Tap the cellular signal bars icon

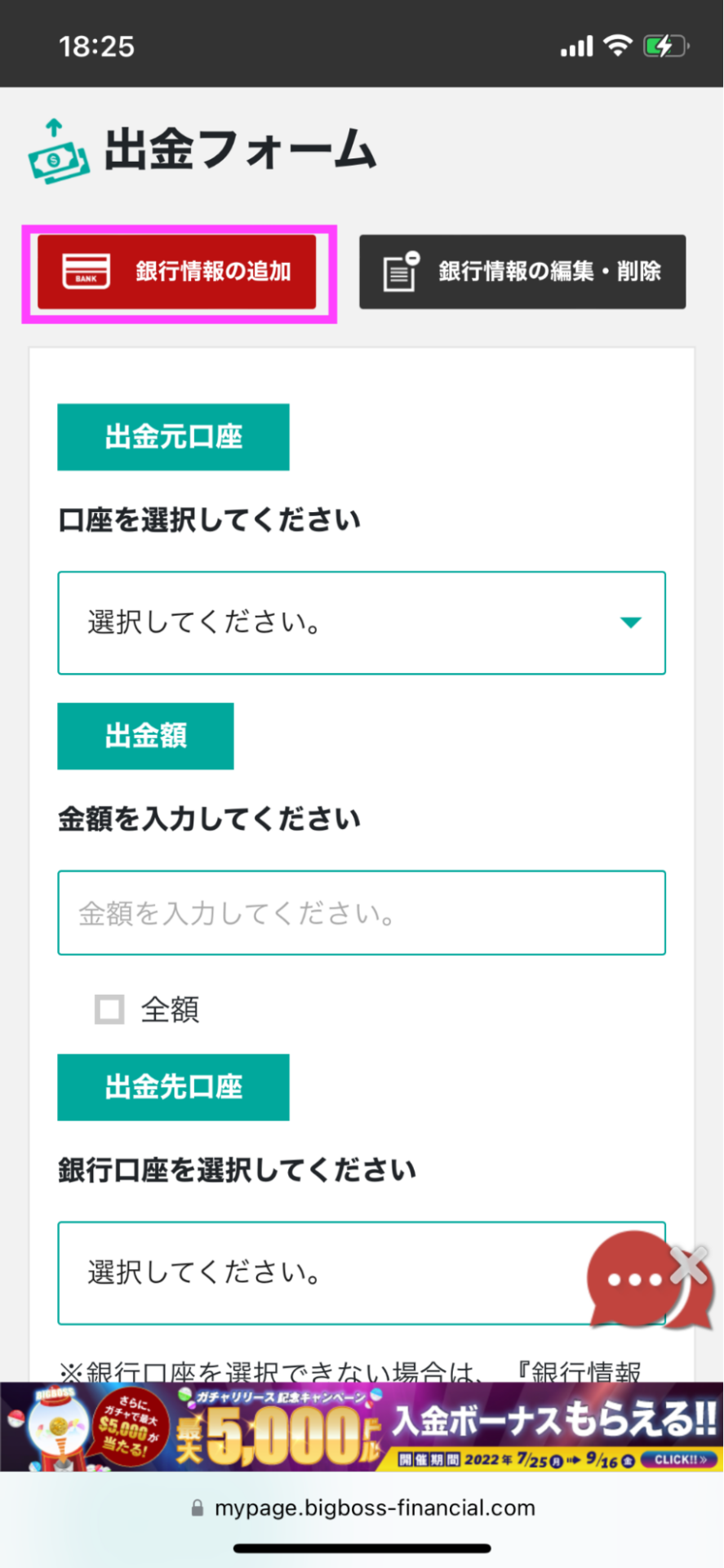[x=576, y=47]
